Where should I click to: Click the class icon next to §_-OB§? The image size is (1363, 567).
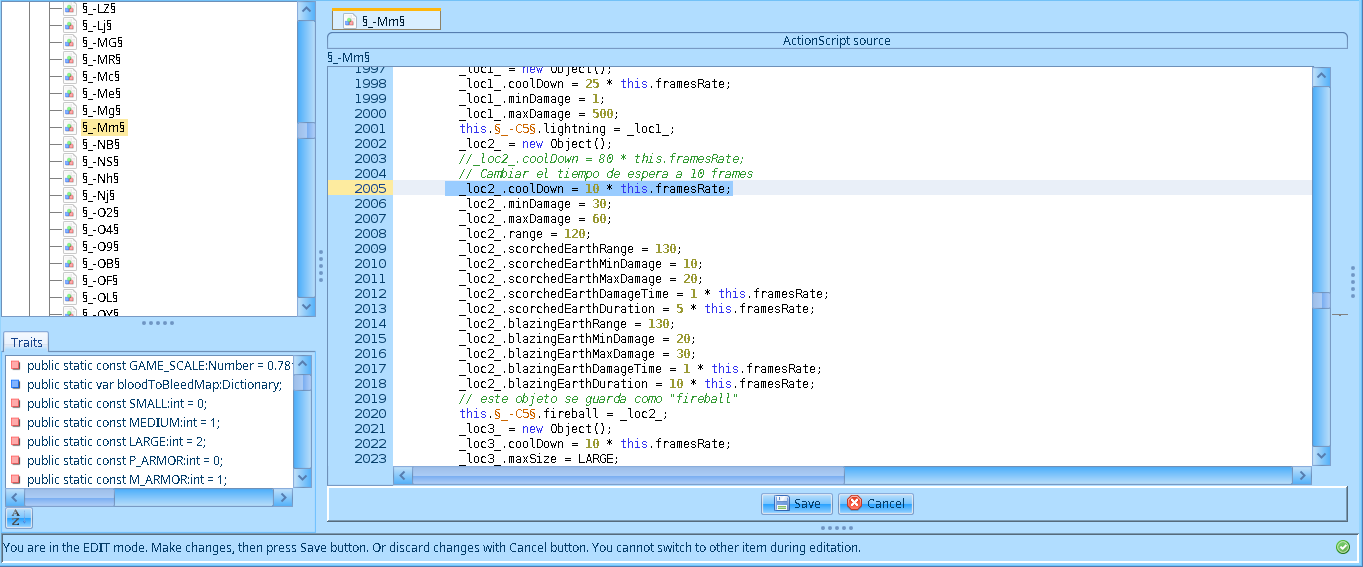pyautogui.click(x=70, y=263)
